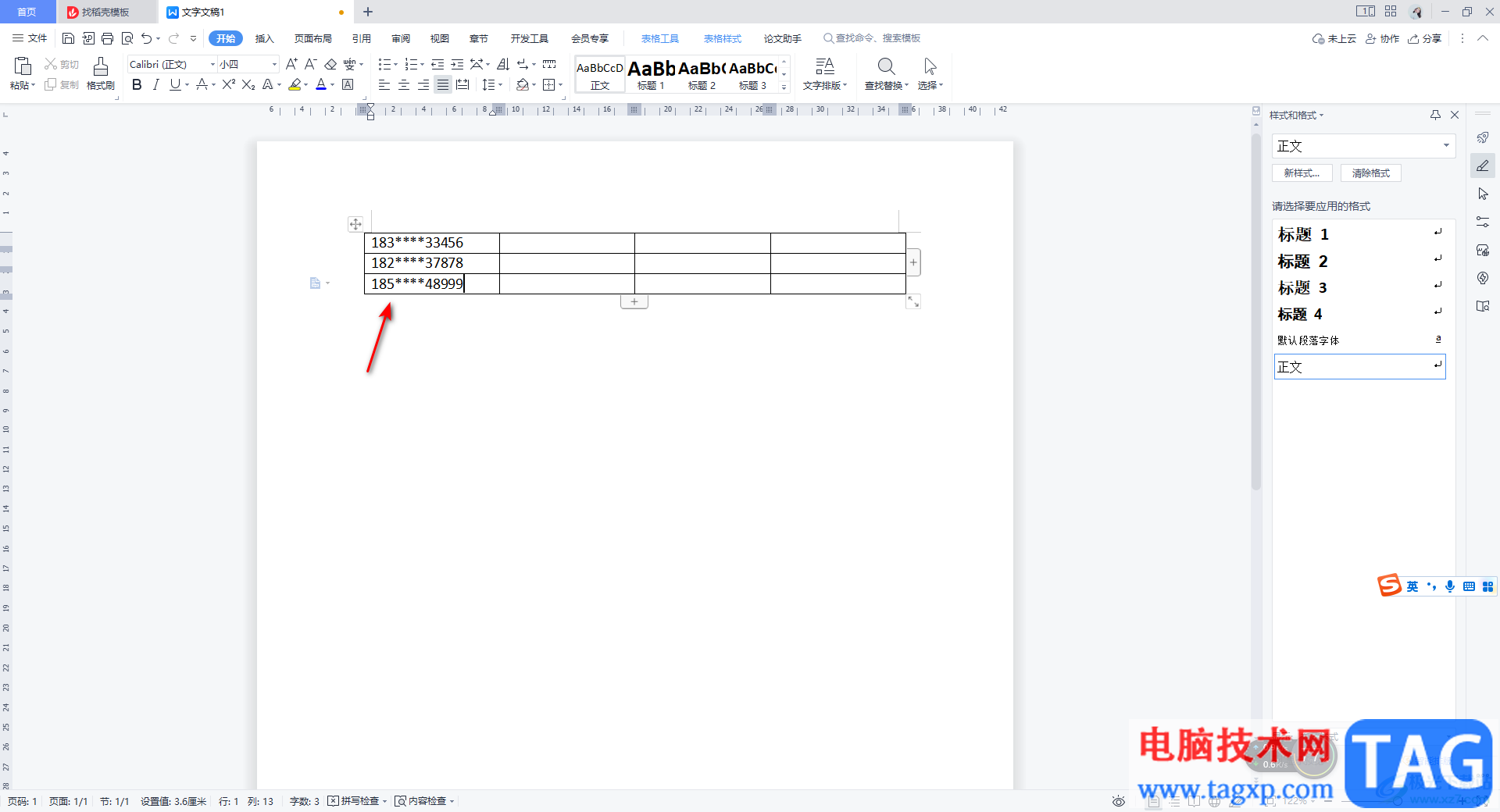This screenshot has height=812, width=1500.
Task: Click the 分享 share button
Action: 1425,38
